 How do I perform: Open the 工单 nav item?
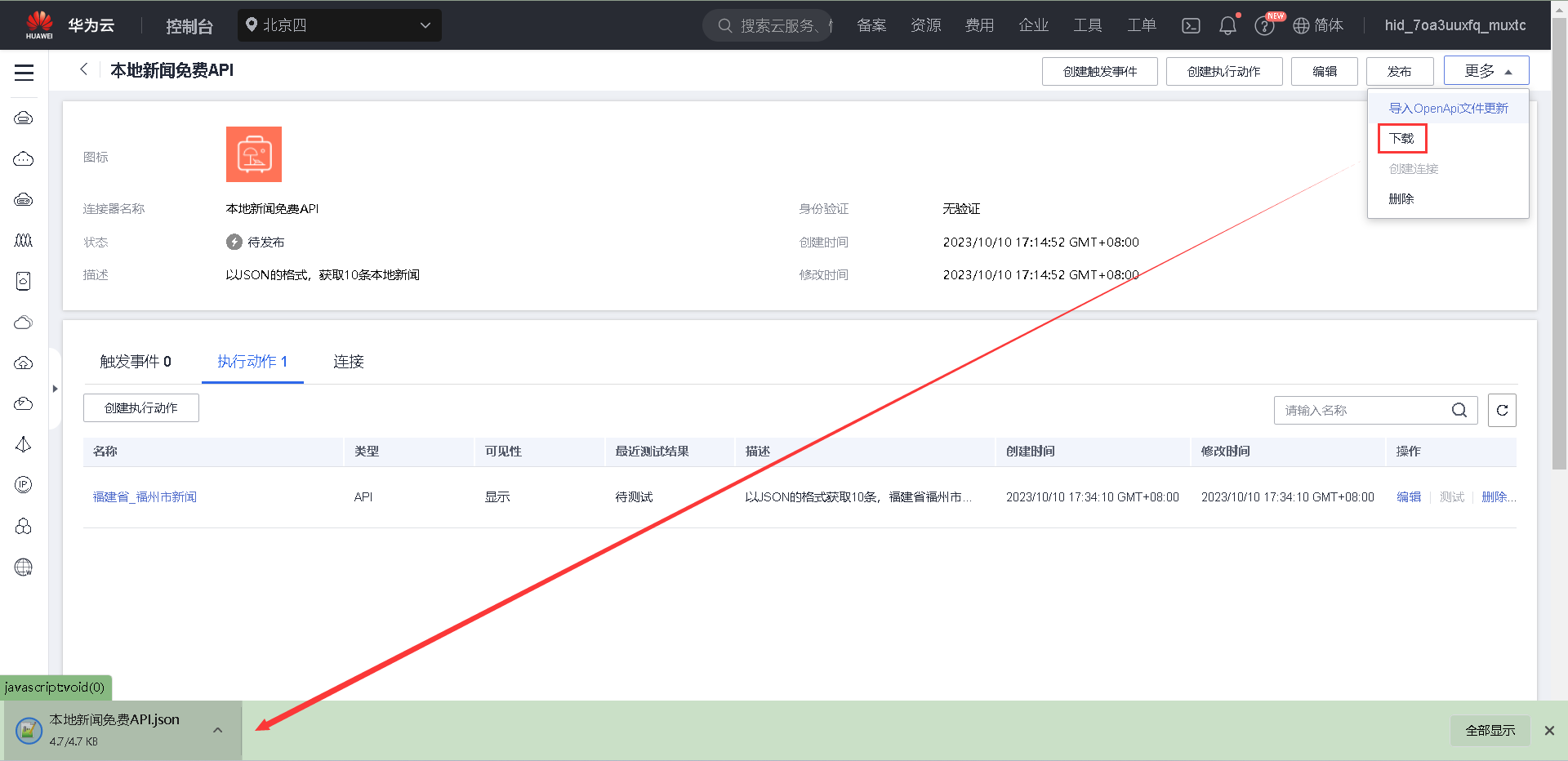pyautogui.click(x=1142, y=25)
